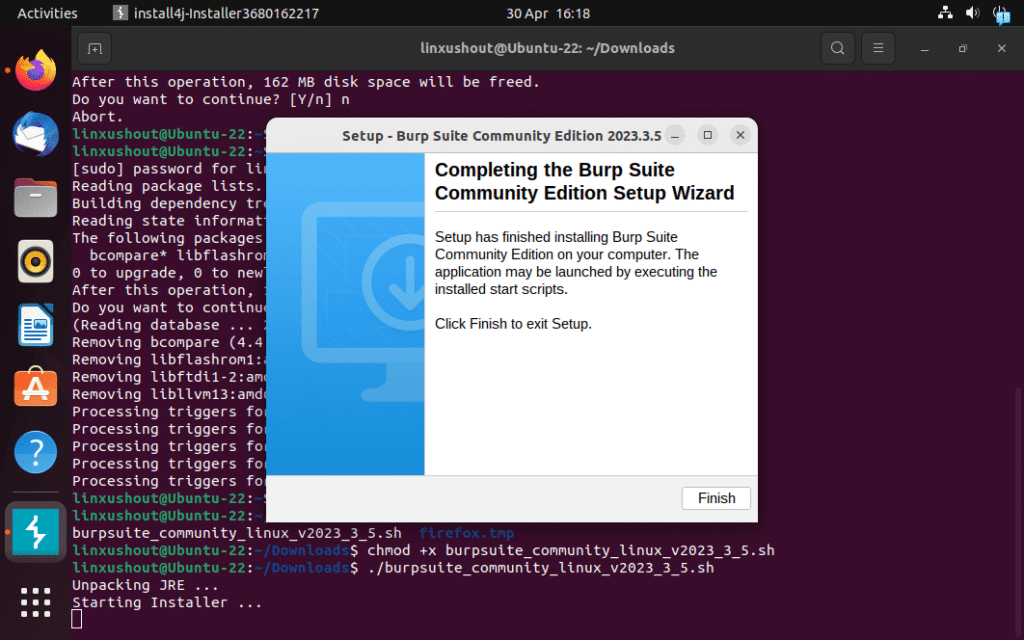
Task: Close the Burp Suite Setup dialog
Action: coord(740,135)
